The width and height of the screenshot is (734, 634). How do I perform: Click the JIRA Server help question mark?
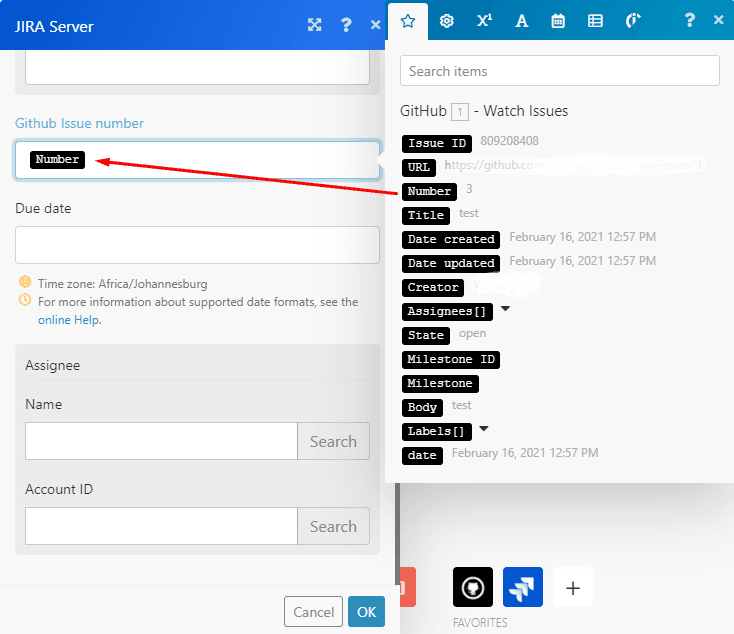(346, 25)
